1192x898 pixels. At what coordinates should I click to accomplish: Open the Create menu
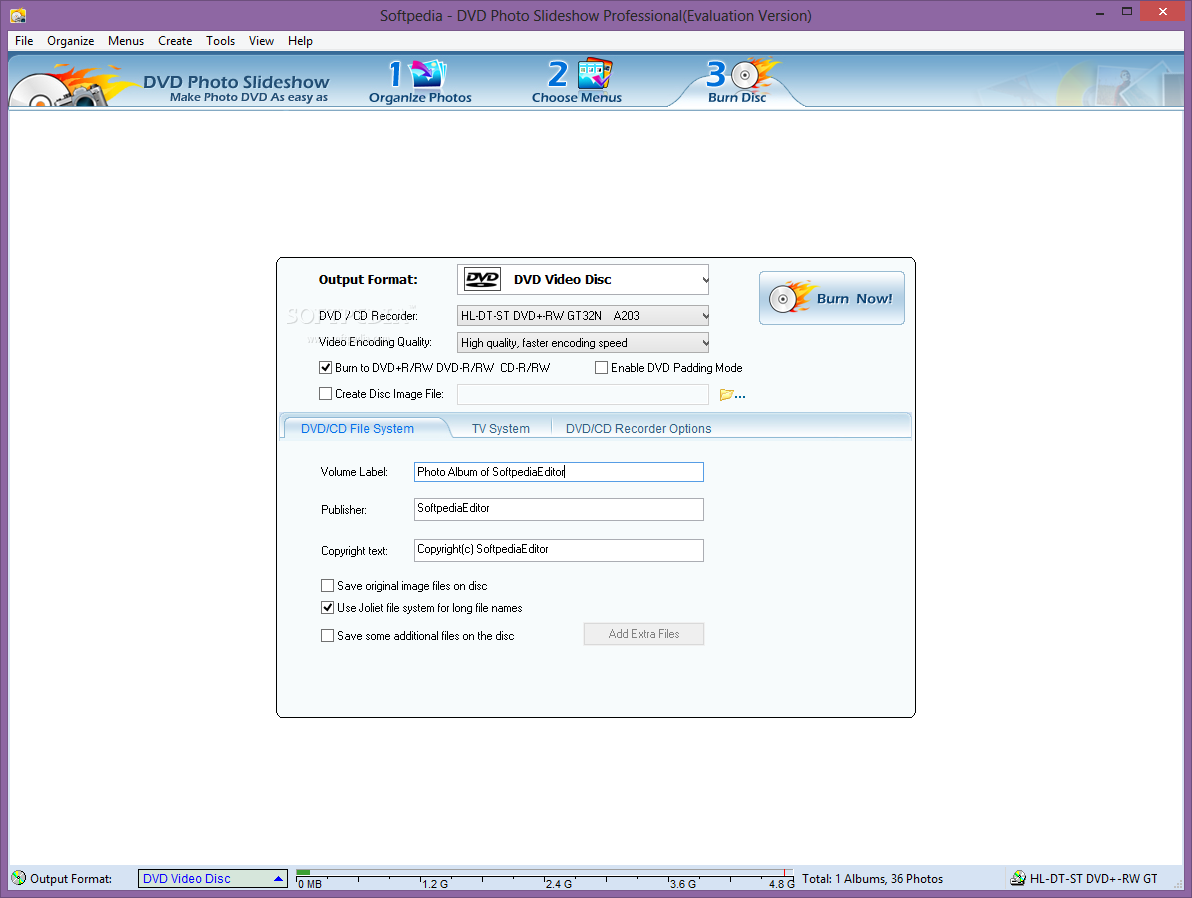click(175, 41)
